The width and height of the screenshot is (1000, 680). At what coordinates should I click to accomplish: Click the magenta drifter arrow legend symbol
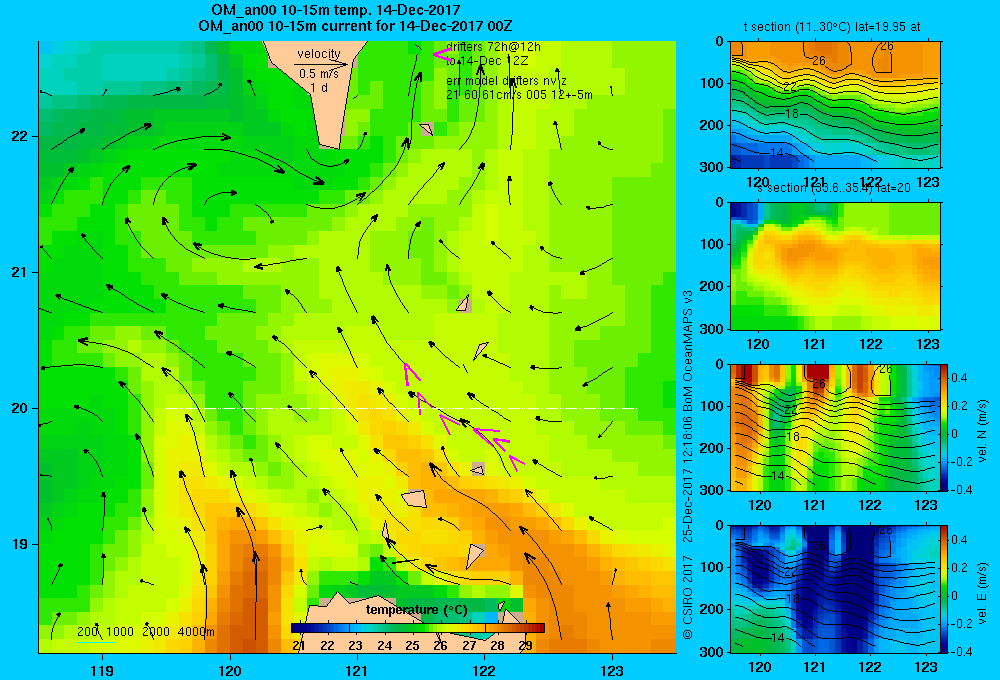[441, 55]
